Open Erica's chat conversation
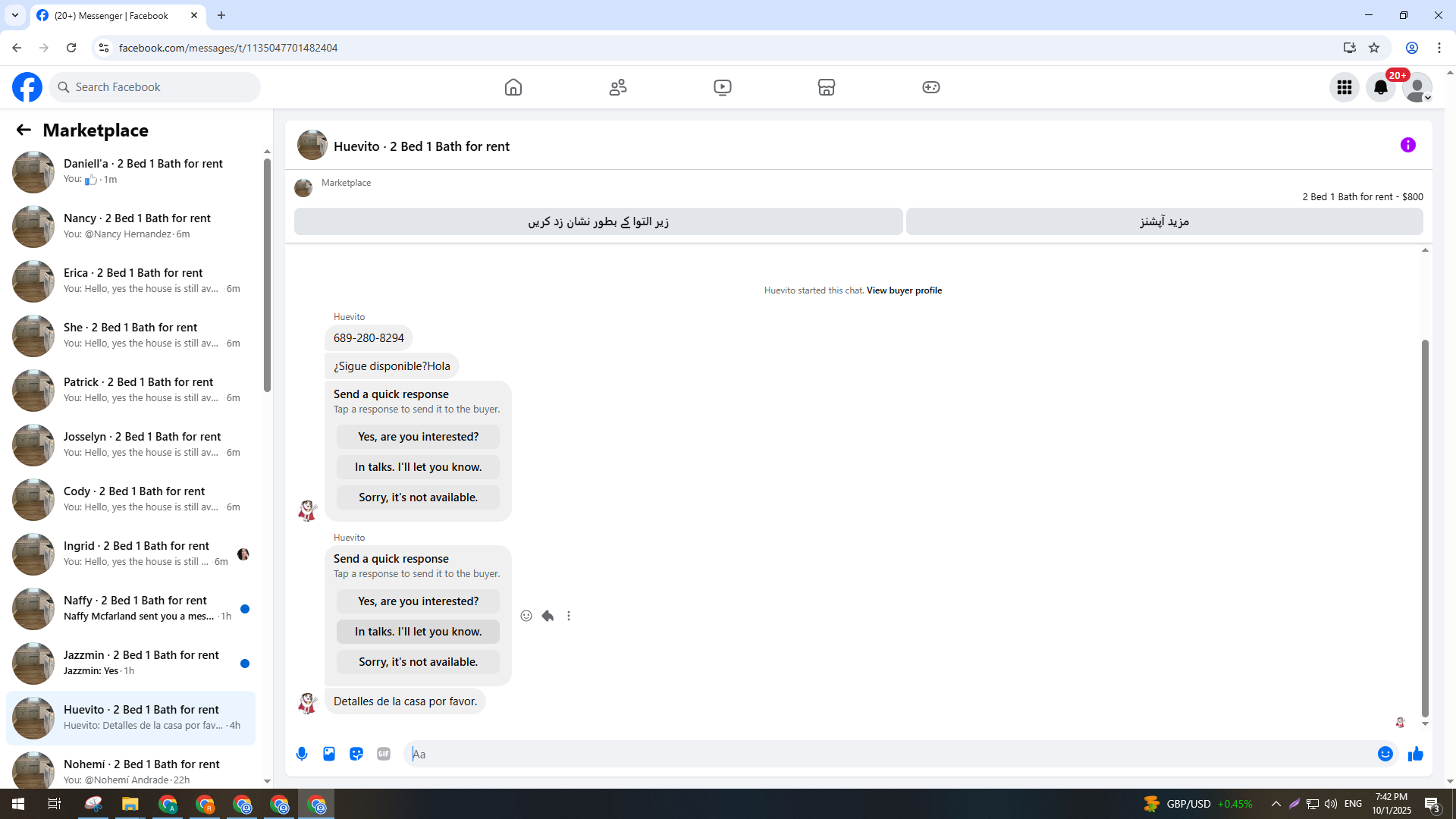The height and width of the screenshot is (819, 1456). click(x=130, y=281)
